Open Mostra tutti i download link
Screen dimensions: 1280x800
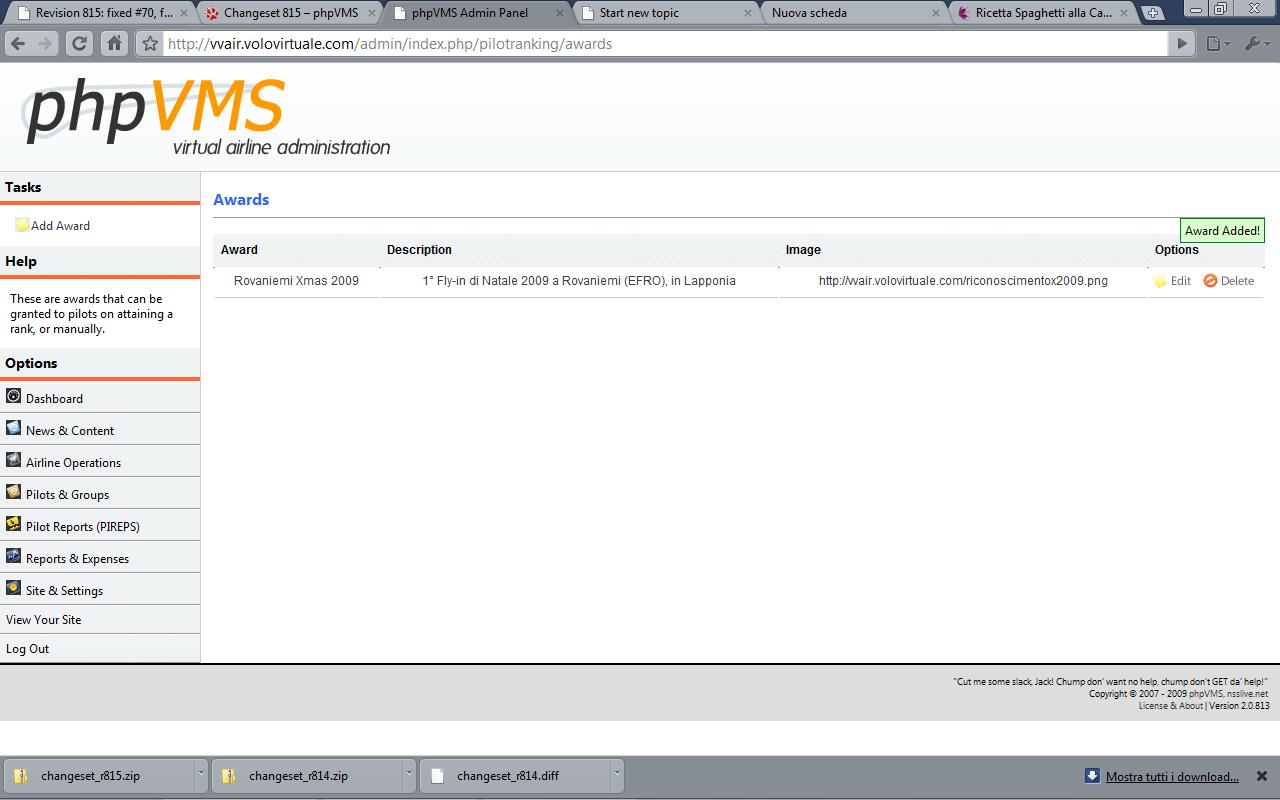[1172, 776]
